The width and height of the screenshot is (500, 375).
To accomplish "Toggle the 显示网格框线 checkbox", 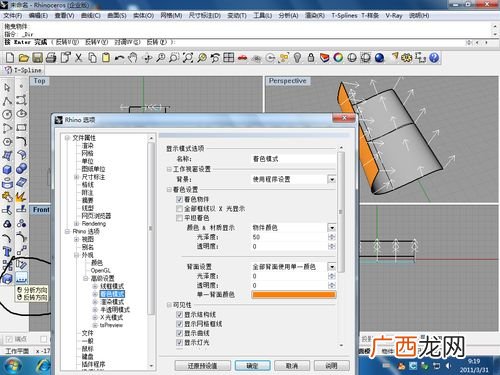I will coord(179,324).
